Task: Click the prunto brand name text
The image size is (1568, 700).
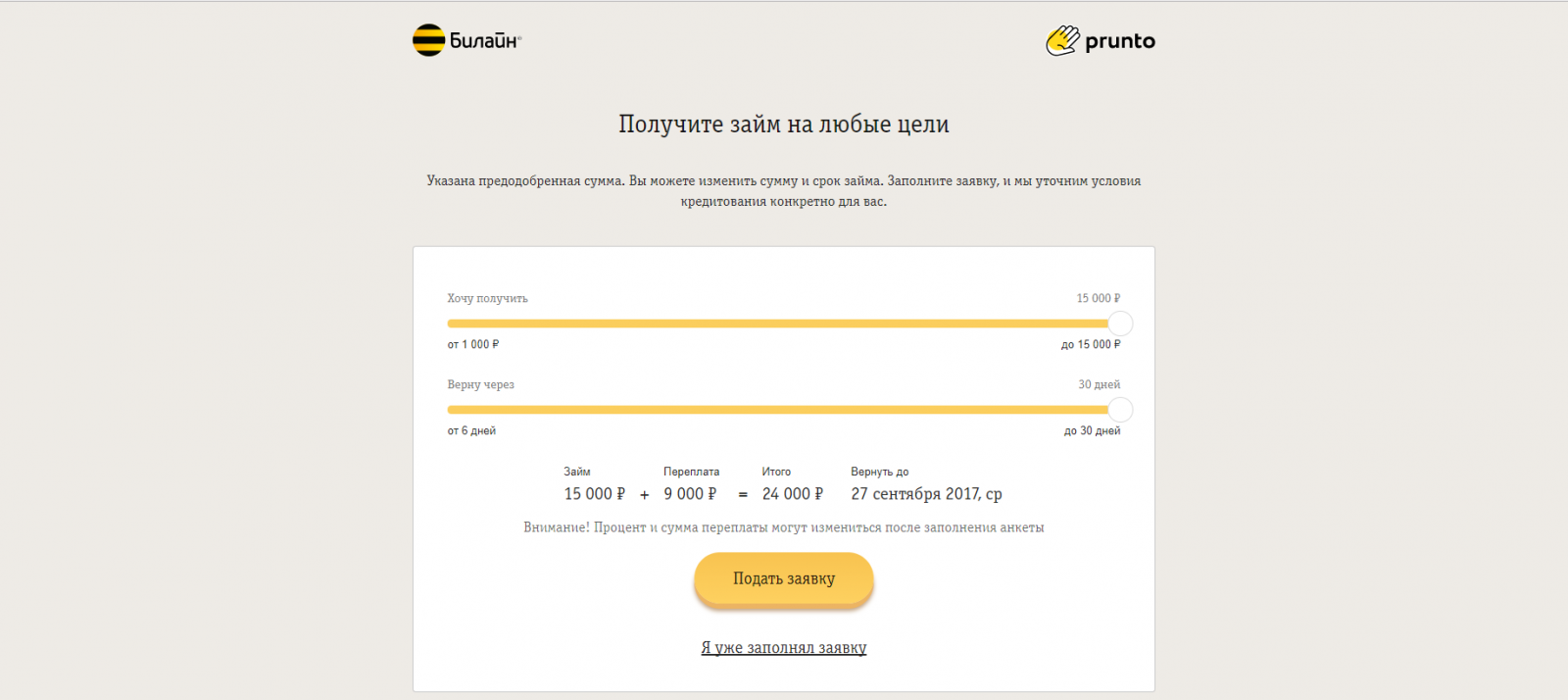Action: click(1120, 41)
